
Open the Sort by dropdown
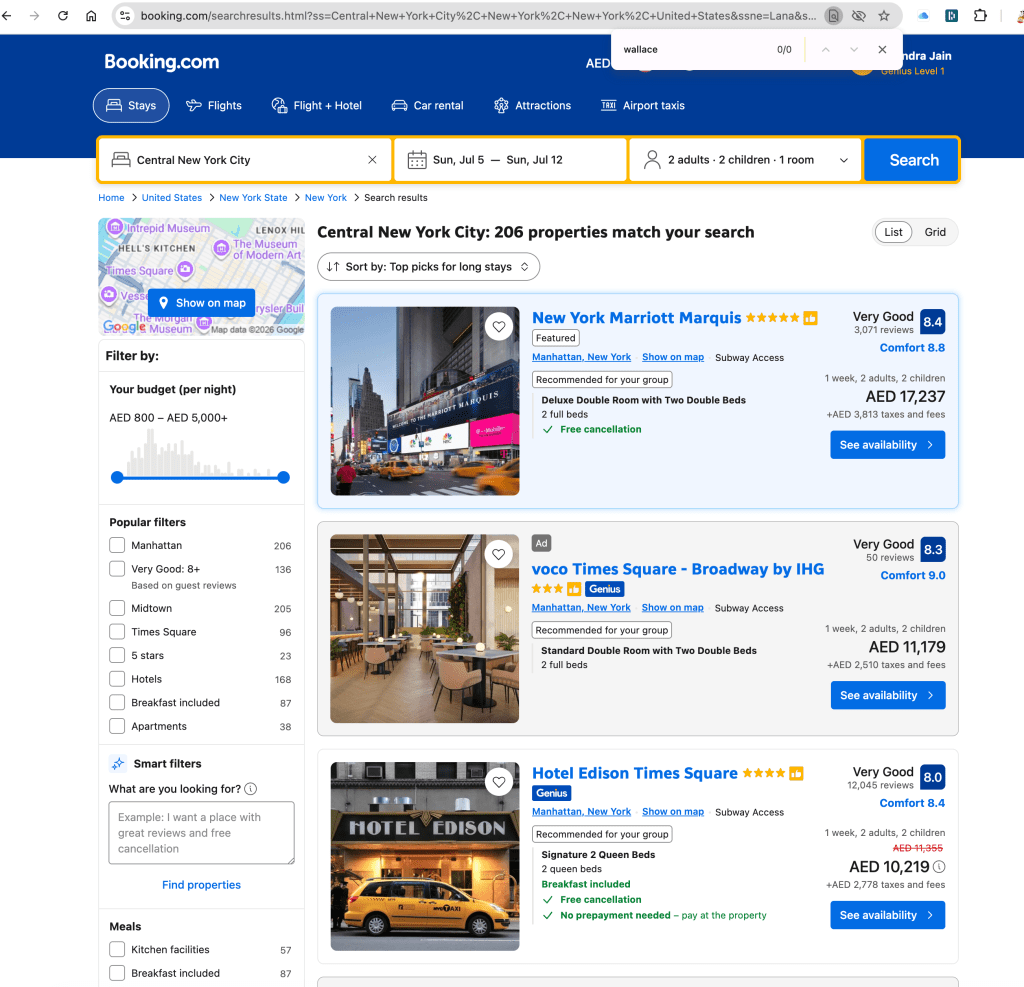tap(429, 267)
